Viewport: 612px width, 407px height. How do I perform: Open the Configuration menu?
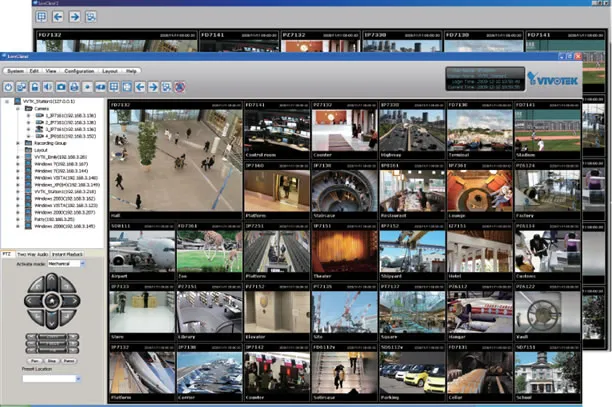79,71
